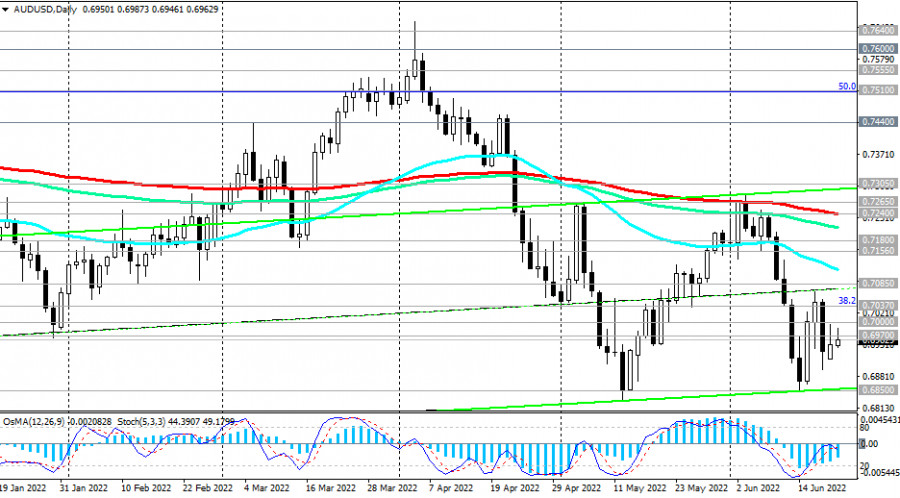This screenshot has width=900, height=498.
Task: Select the 22 Feb 2022 date label
Action: click(208, 488)
